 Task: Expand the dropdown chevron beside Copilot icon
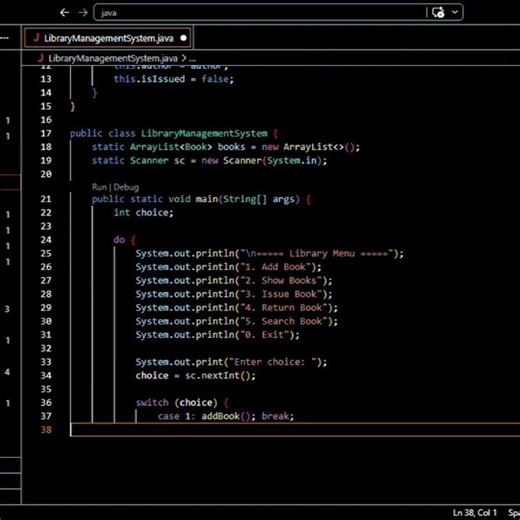[x=455, y=12]
